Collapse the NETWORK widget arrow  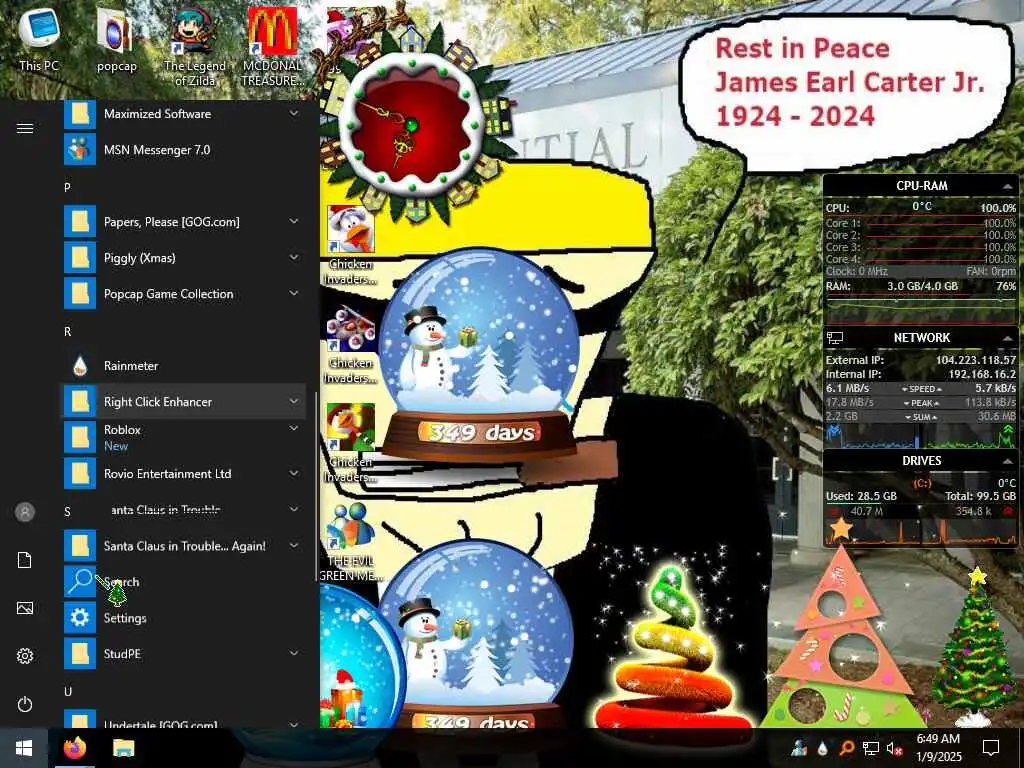1008,338
